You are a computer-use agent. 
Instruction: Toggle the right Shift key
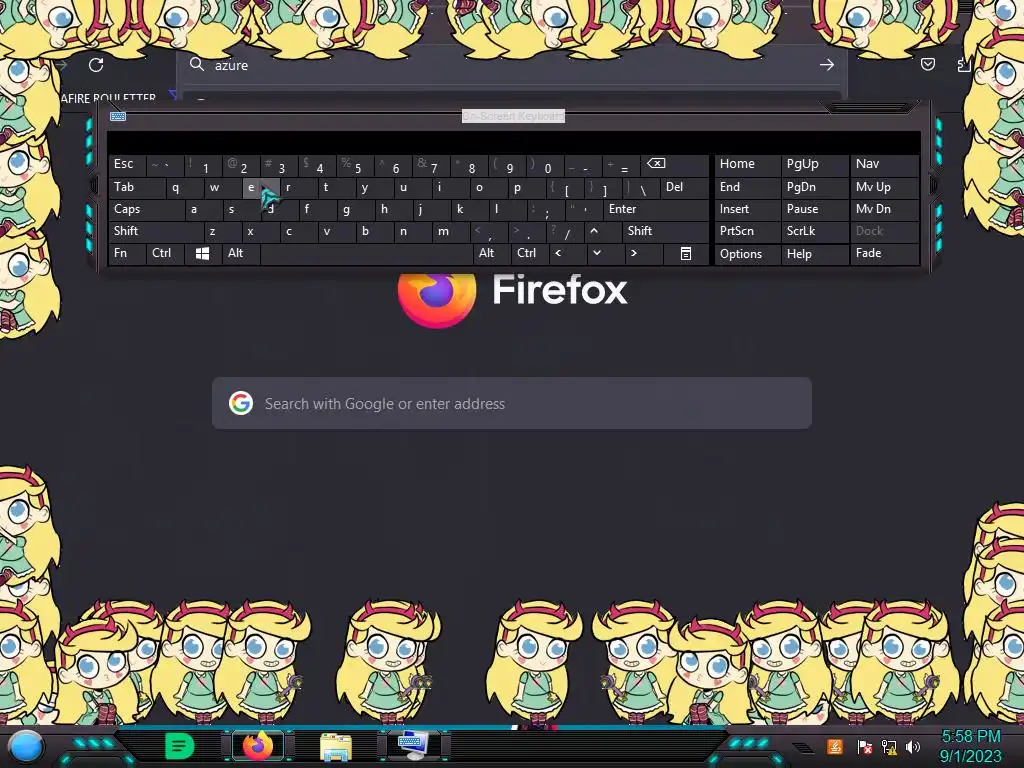pos(665,231)
